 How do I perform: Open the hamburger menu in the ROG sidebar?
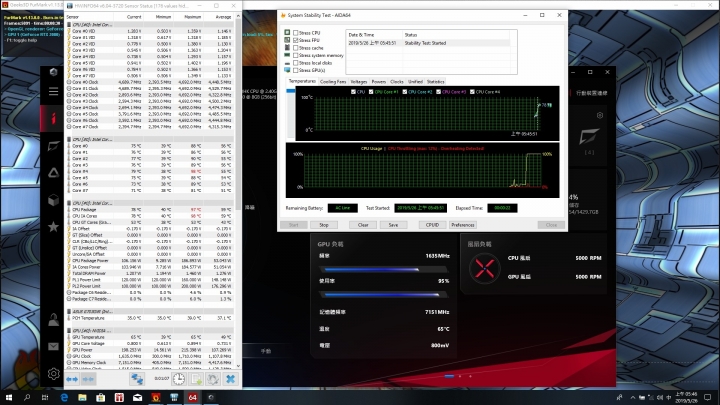tap(53, 91)
